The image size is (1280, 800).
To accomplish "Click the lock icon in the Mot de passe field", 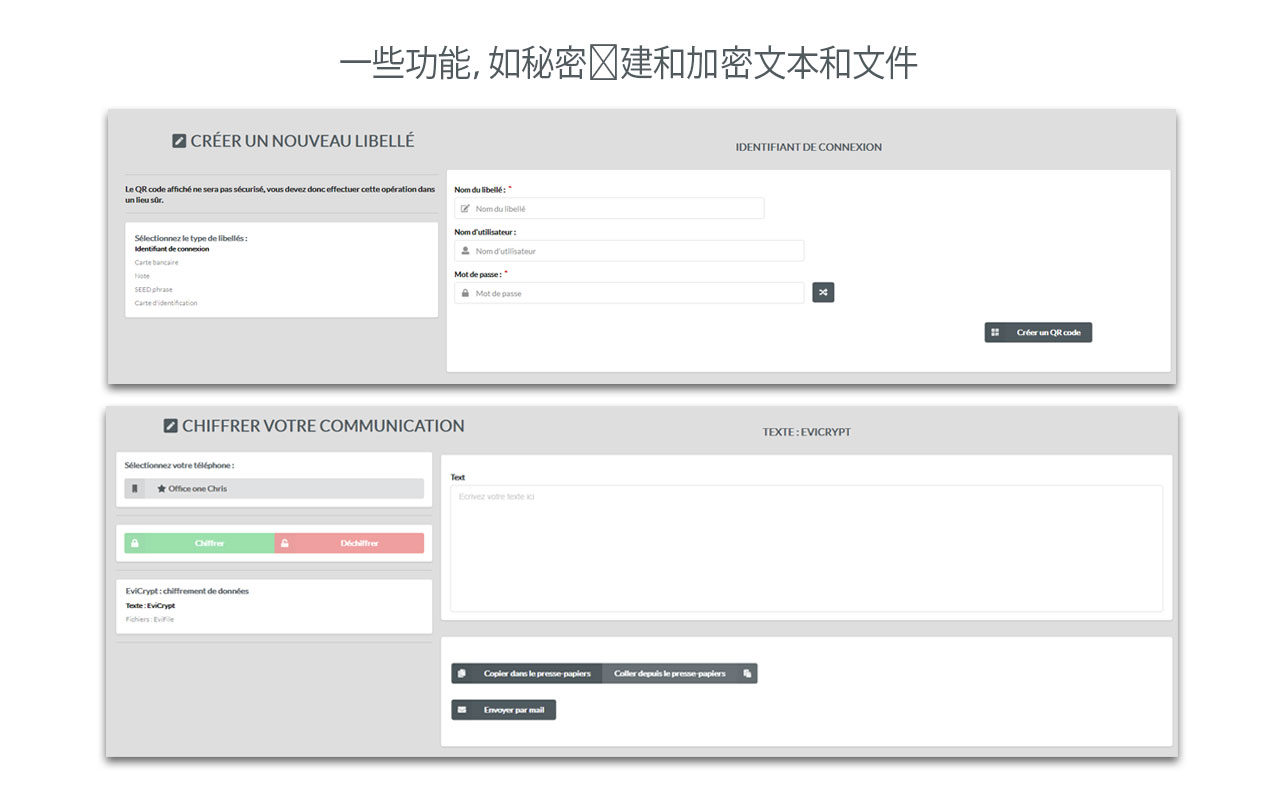I will 465,292.
